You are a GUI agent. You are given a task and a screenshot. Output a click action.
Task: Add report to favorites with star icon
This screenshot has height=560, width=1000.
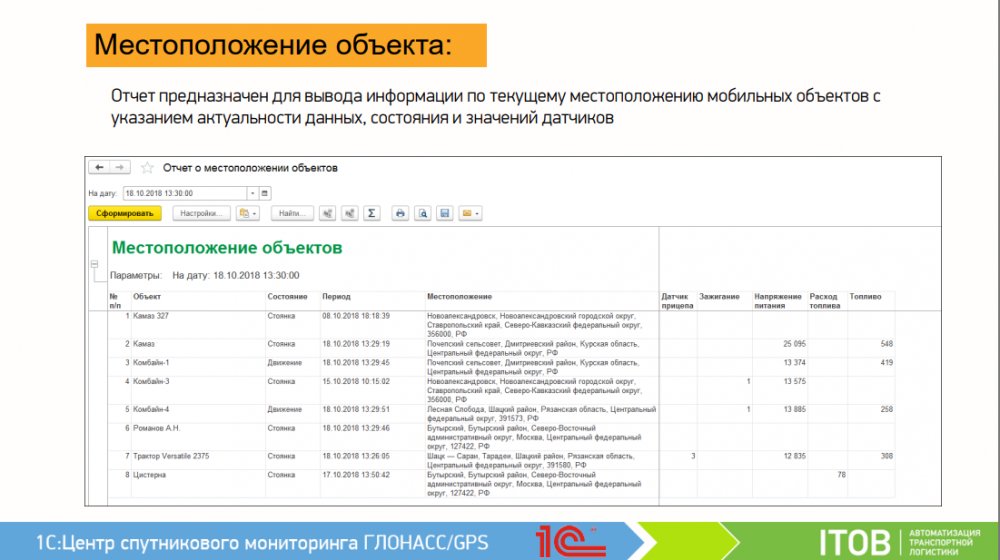(147, 168)
